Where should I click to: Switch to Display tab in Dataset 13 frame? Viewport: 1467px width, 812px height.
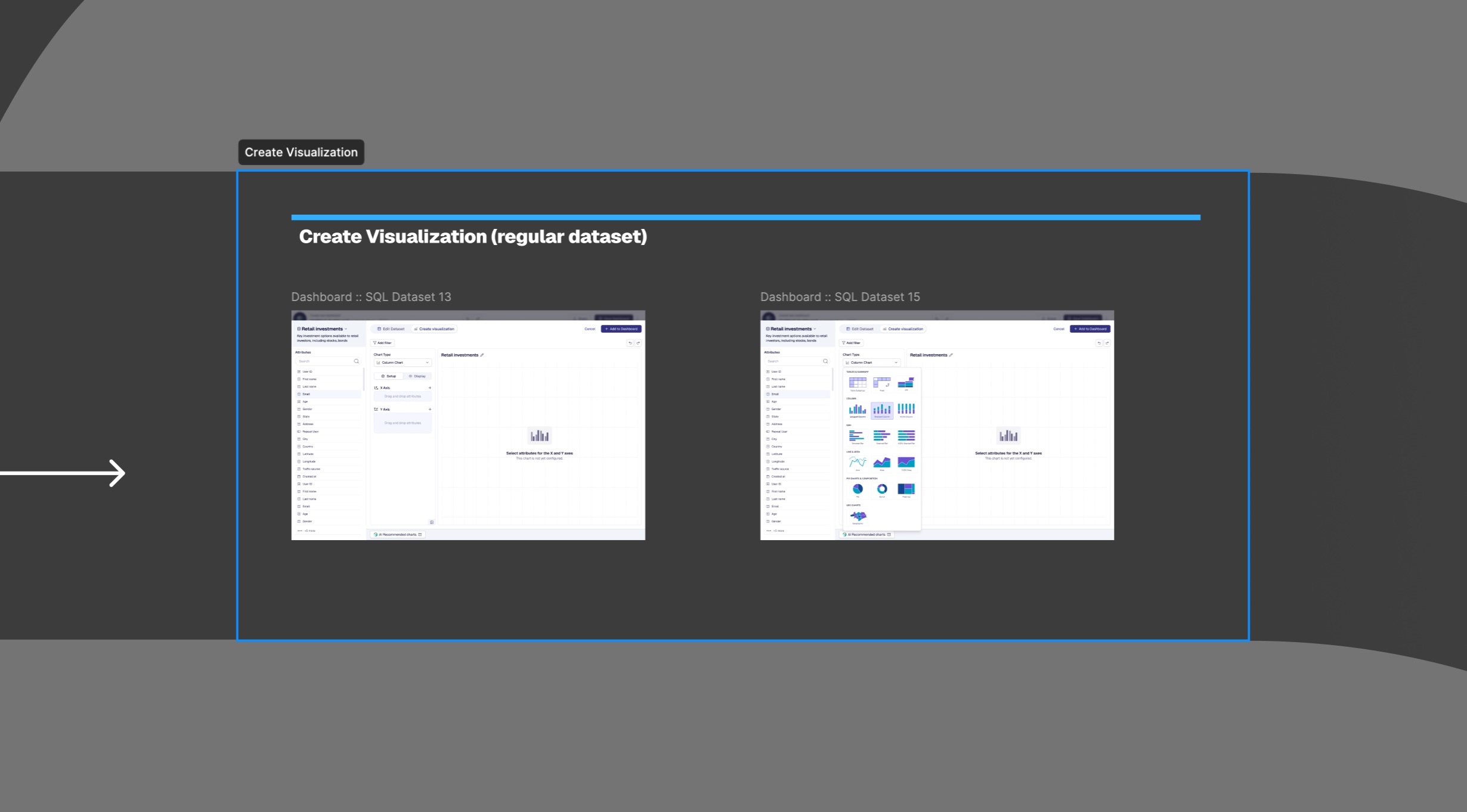coord(417,376)
